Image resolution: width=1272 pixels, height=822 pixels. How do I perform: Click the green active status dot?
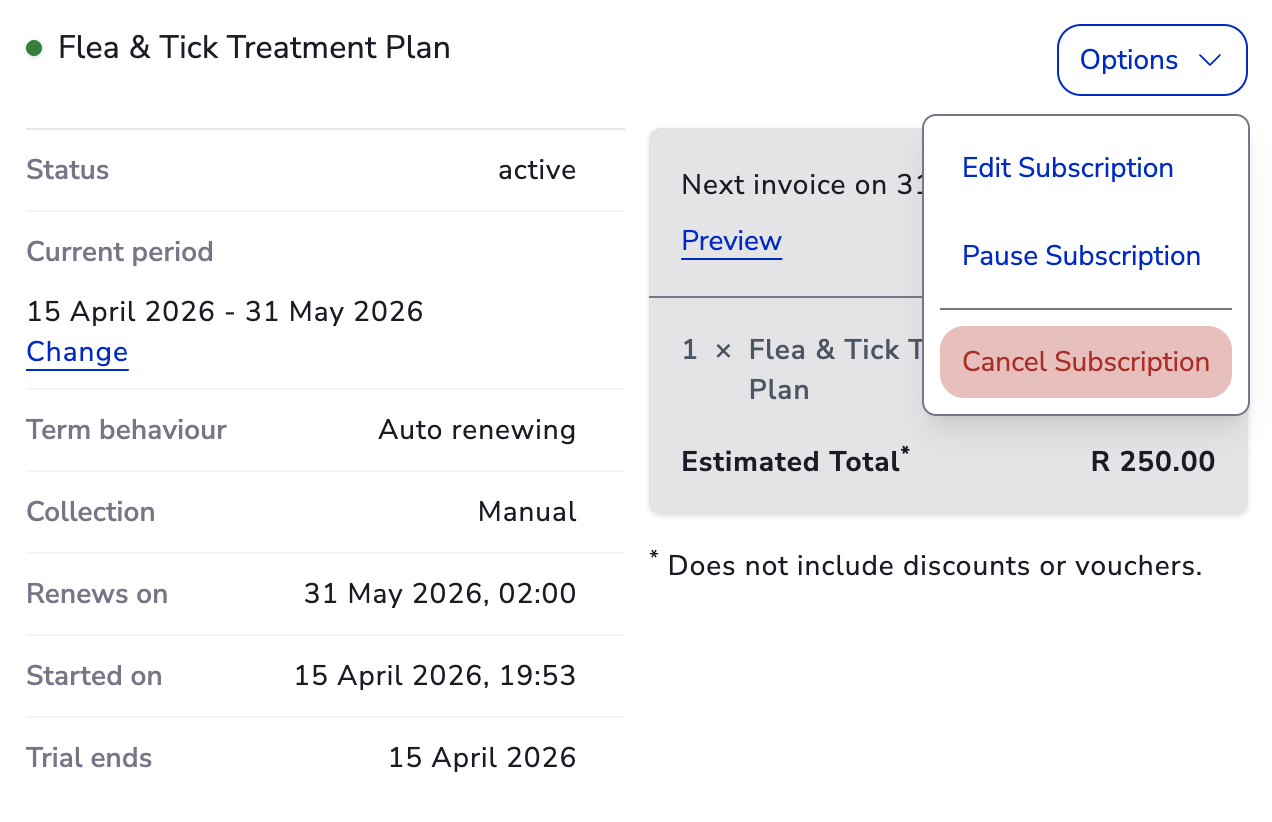tap(34, 48)
